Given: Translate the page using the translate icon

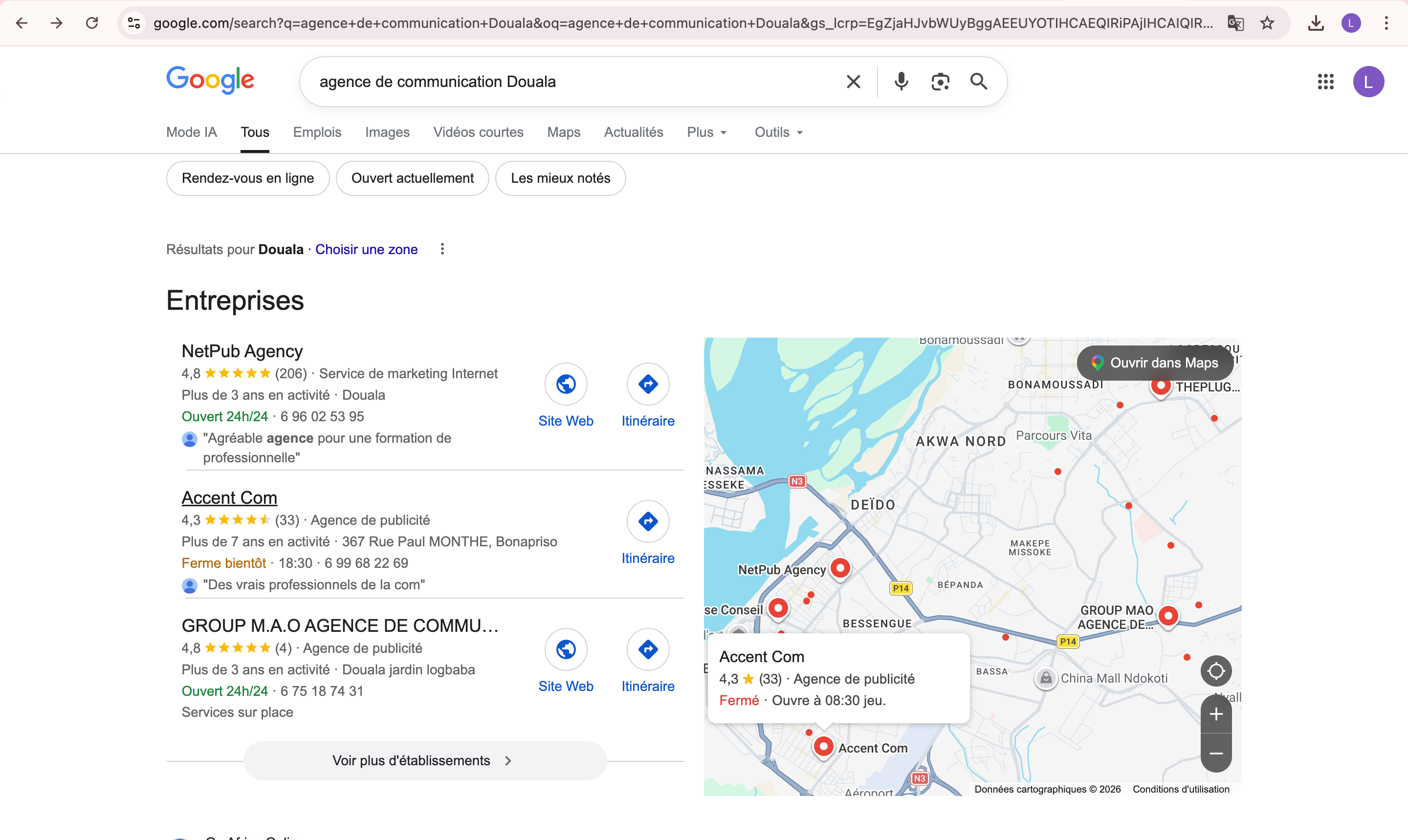Looking at the screenshot, I should pos(1235,23).
